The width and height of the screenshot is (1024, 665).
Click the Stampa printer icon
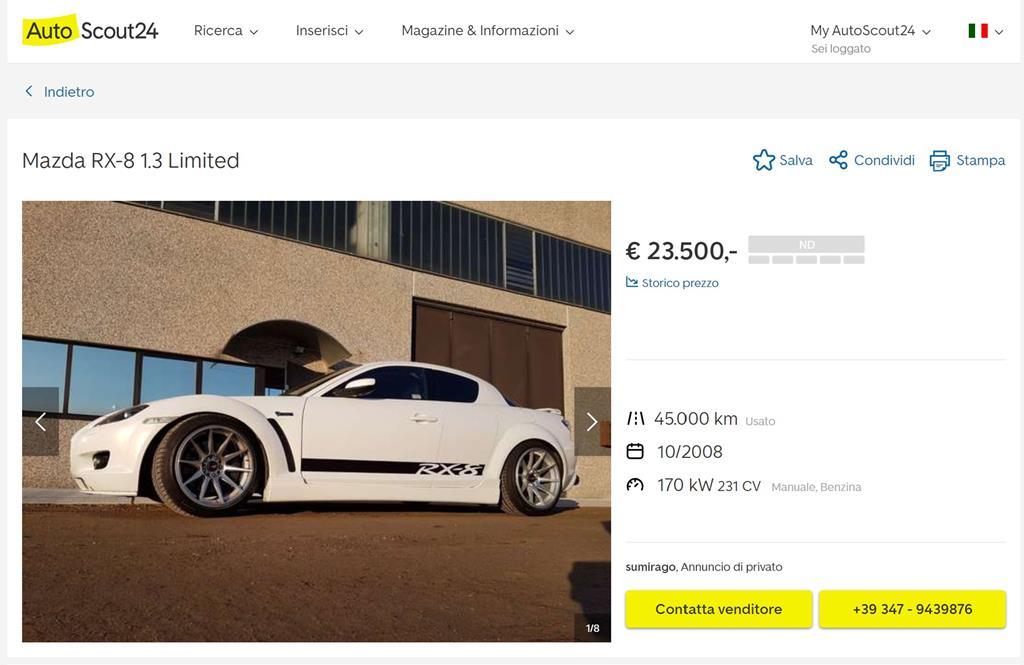click(x=939, y=160)
